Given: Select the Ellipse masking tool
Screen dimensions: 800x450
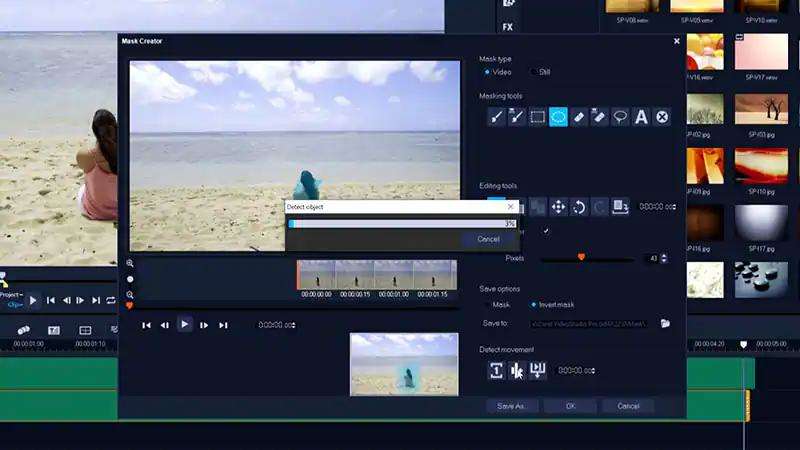Looking at the screenshot, I should point(558,117).
